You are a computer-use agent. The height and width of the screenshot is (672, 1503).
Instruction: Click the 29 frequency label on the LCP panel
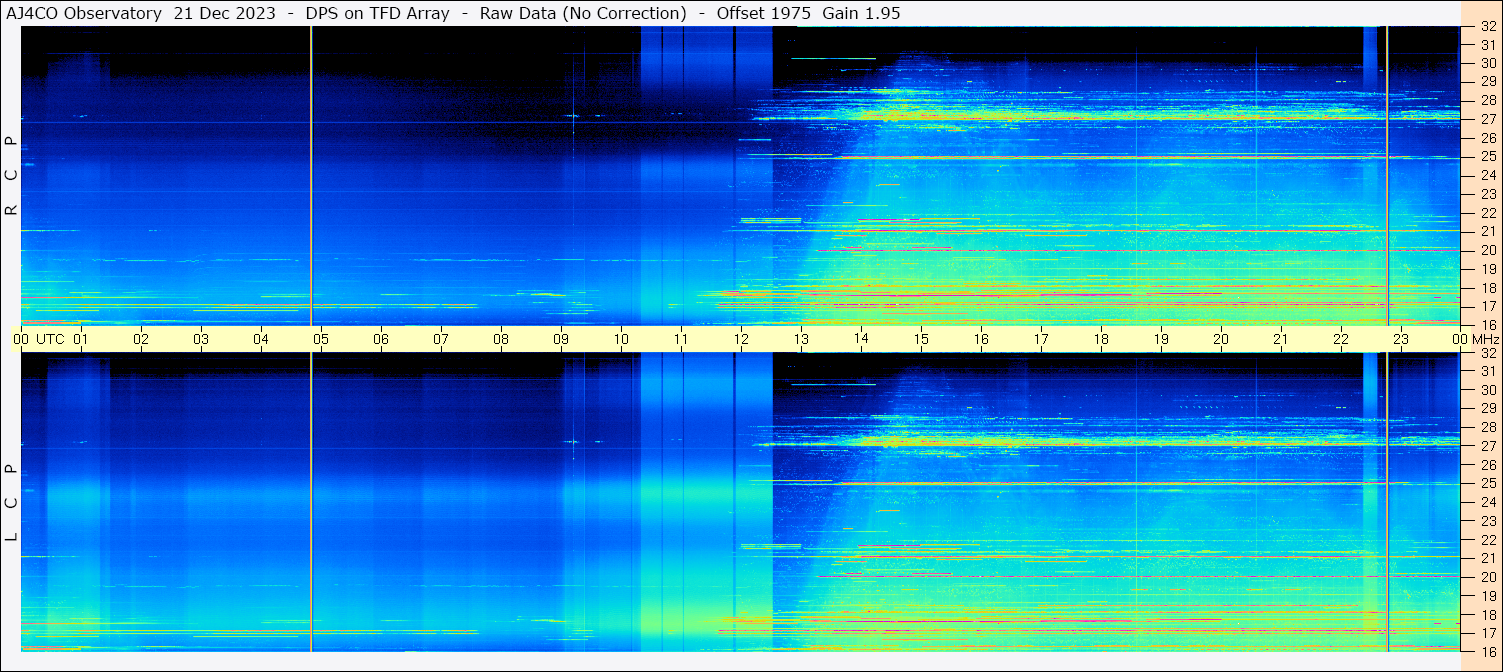1488,409
